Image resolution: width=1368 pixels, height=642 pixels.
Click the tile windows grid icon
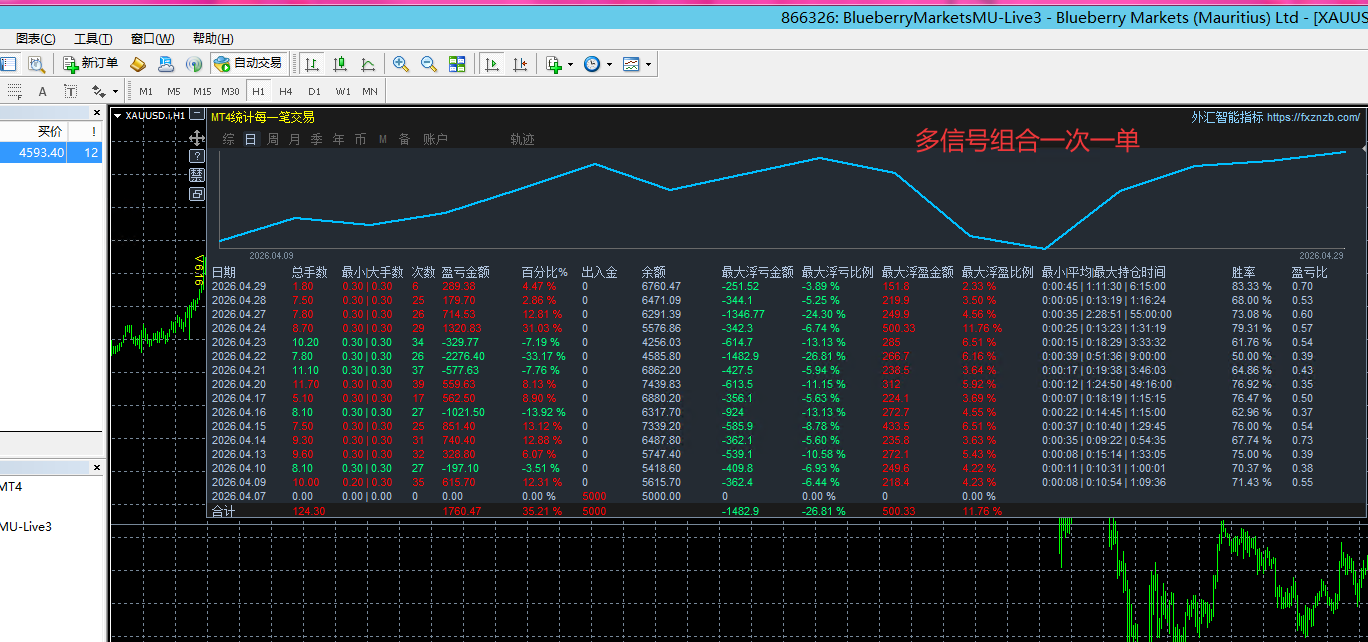pos(457,64)
